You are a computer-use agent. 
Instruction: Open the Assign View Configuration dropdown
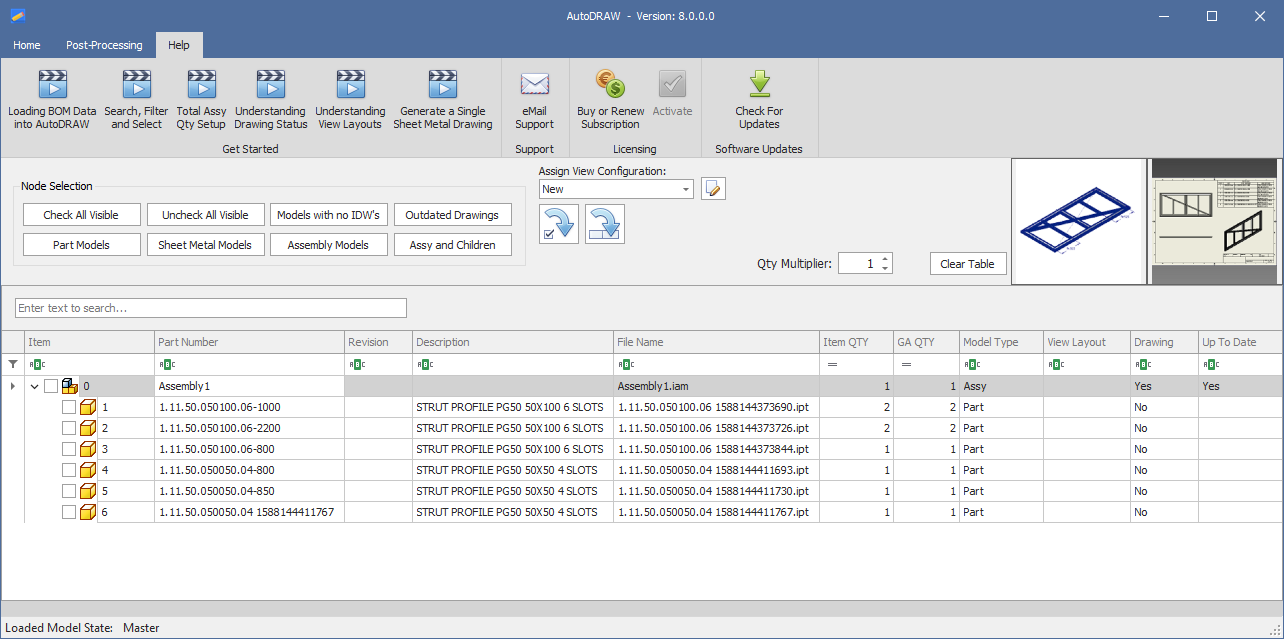pos(686,189)
